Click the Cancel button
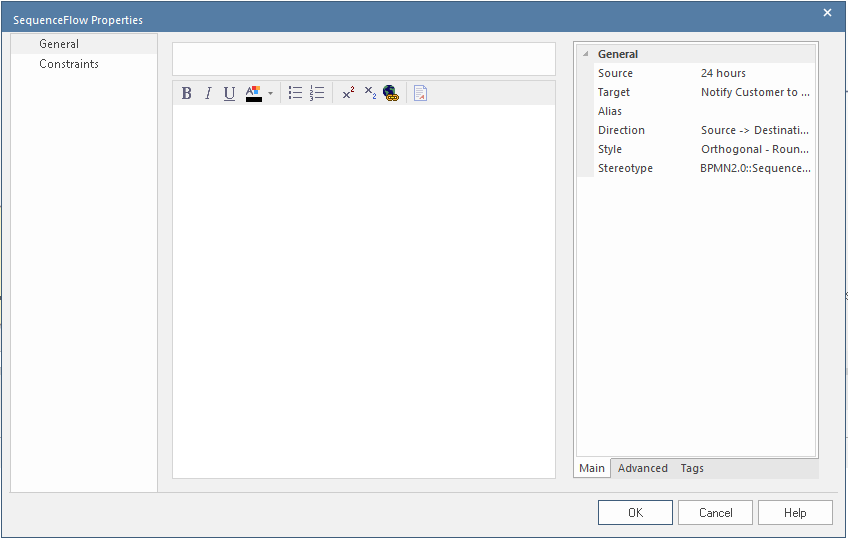Viewport: 848px width, 538px height. coord(715,513)
